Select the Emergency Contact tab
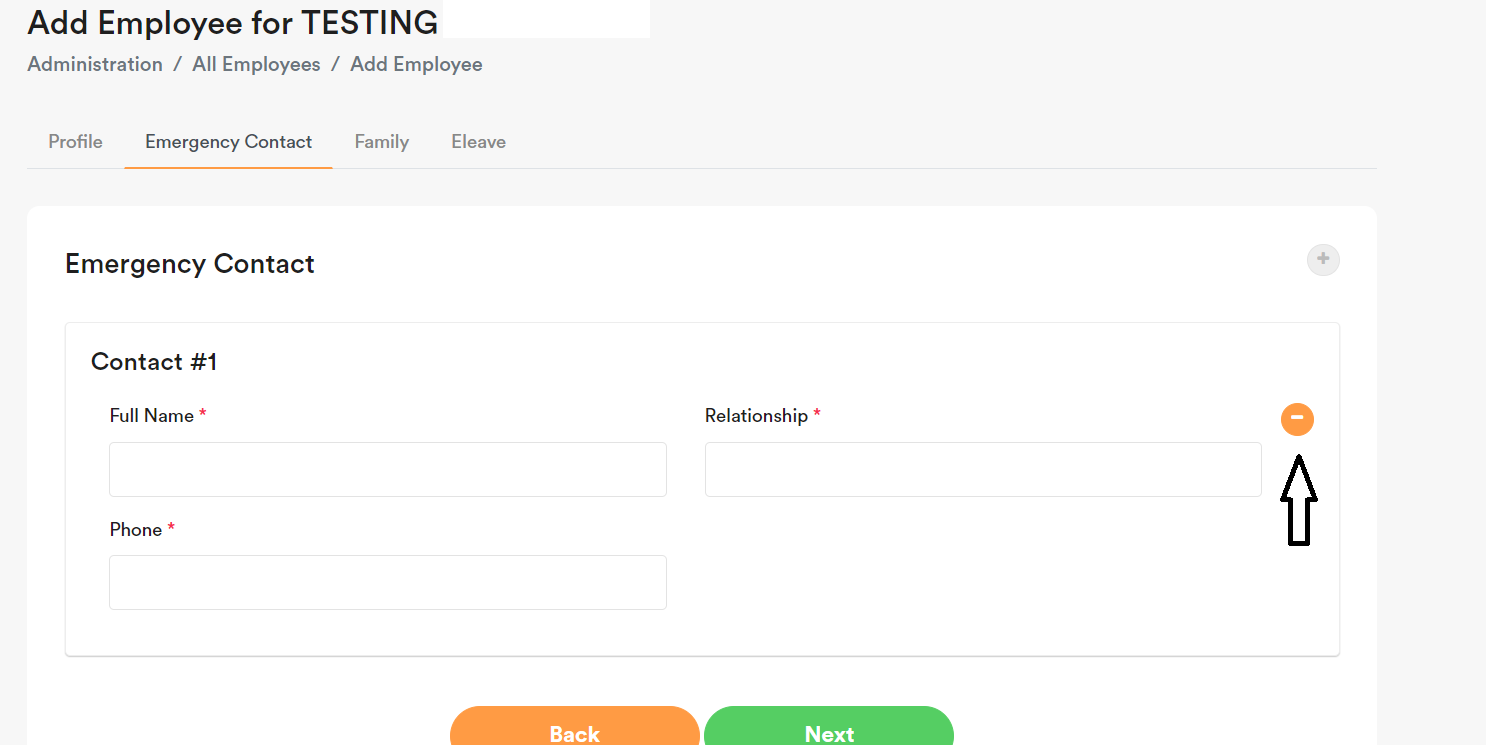Image resolution: width=1486 pixels, height=745 pixels. (x=228, y=142)
